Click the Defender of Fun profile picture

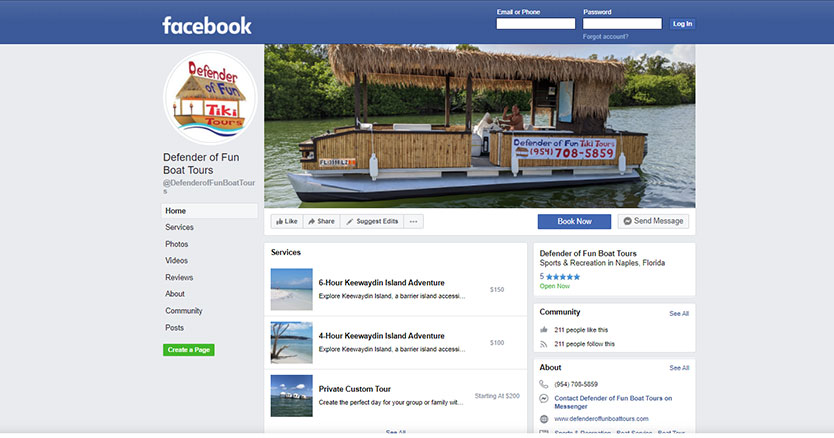(210, 98)
